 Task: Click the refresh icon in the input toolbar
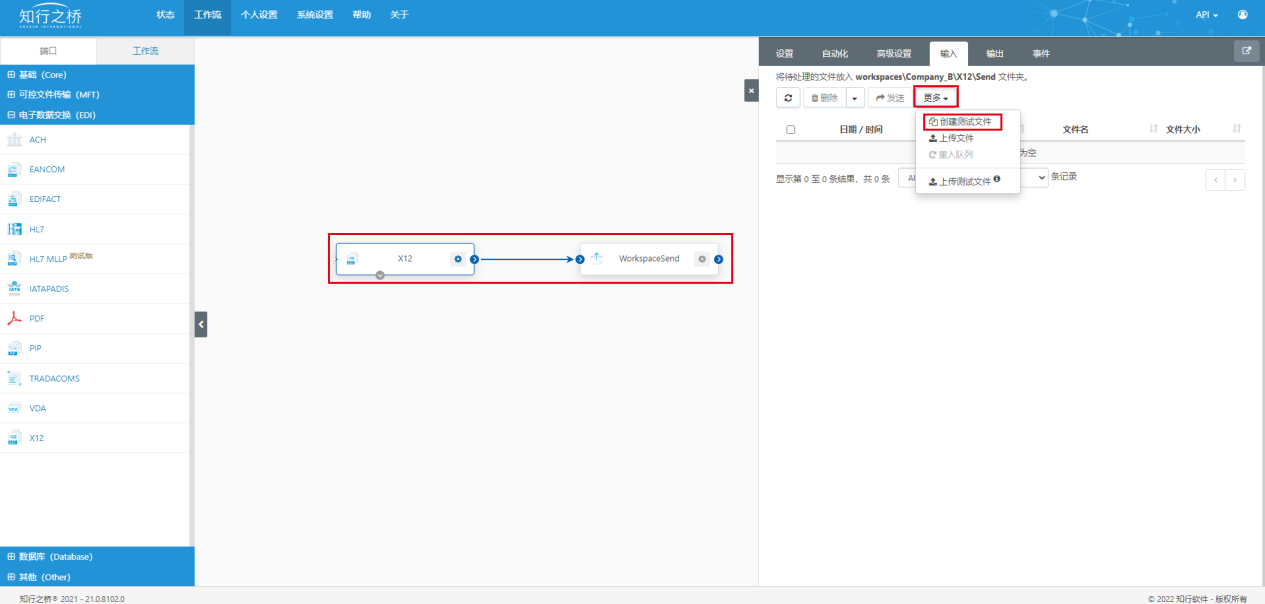788,98
